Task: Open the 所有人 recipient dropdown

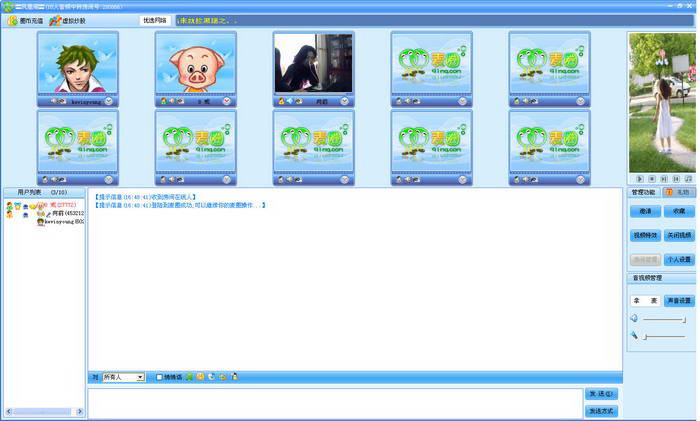Action: [124, 377]
